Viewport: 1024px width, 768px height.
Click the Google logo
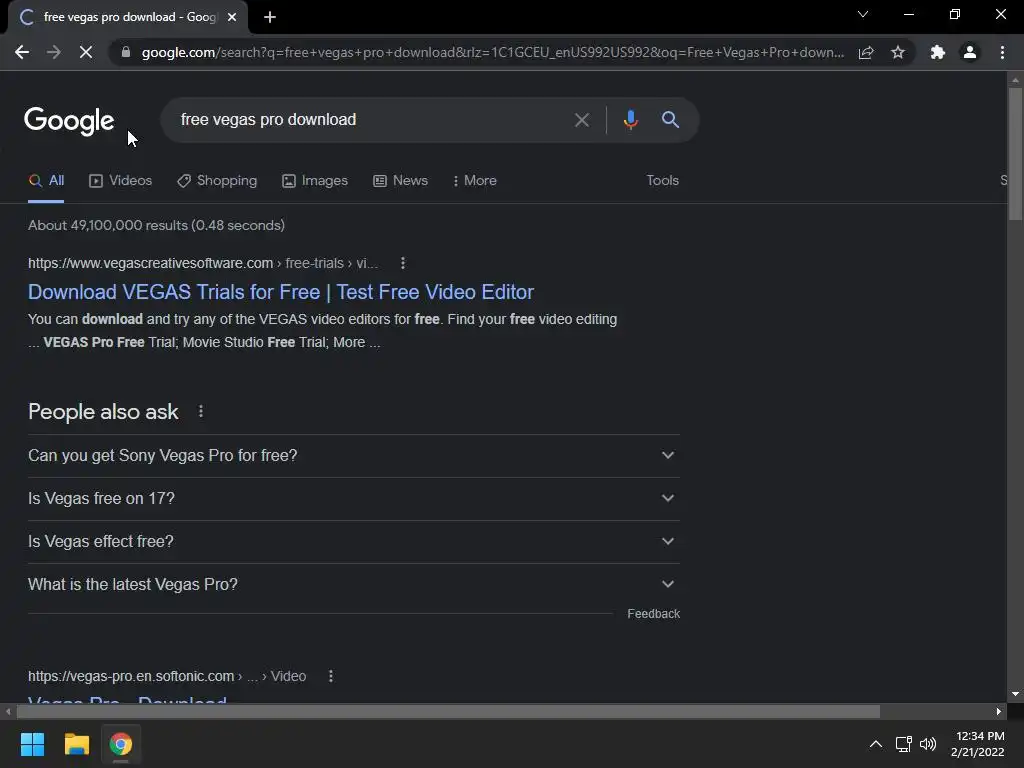[69, 121]
